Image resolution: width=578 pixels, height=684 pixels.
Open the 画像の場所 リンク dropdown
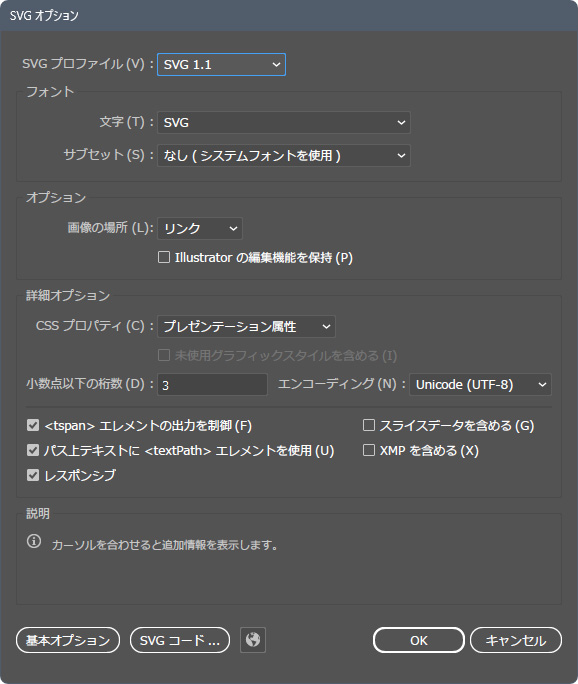click(199, 228)
